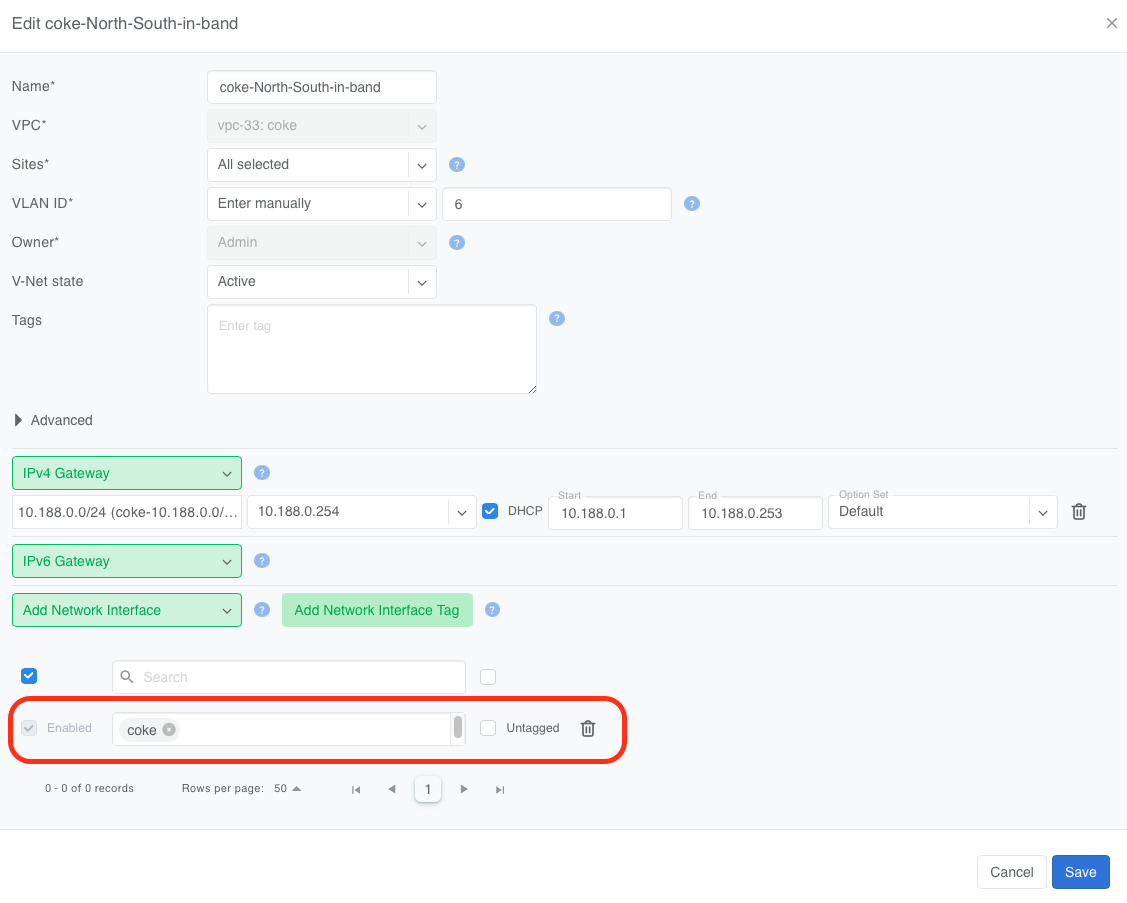This screenshot has width=1127, height=903.
Task: Click help icon next to Sites field
Action: coord(457,165)
